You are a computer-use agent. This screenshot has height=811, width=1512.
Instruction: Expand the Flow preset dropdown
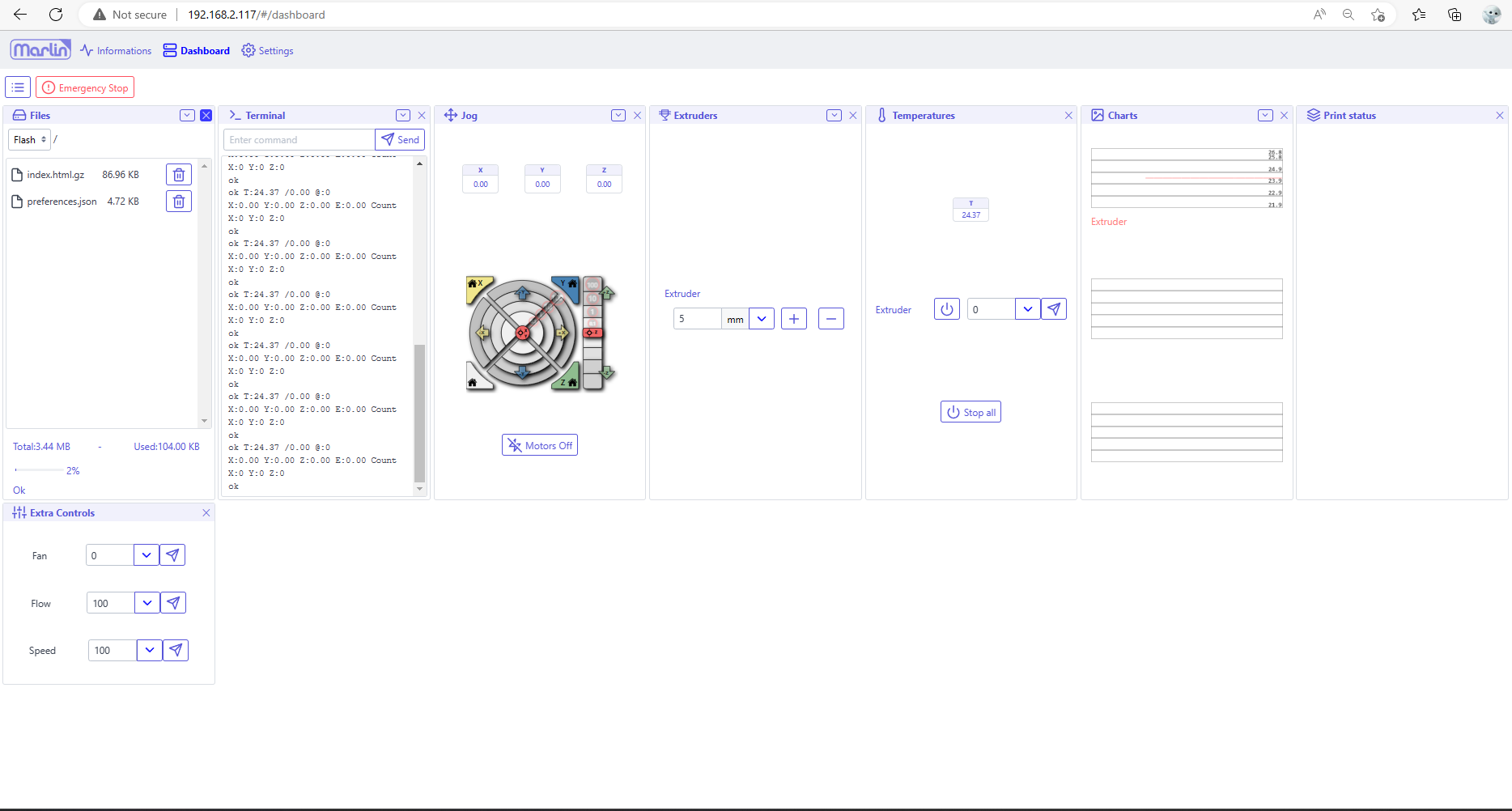(x=147, y=603)
